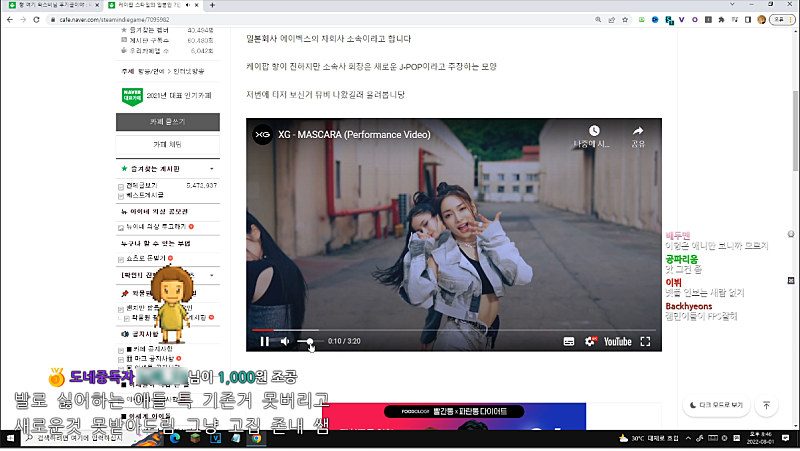This screenshot has width=800, height=451.
Task: Open the zoom level icon in address bar
Action: coord(598,19)
